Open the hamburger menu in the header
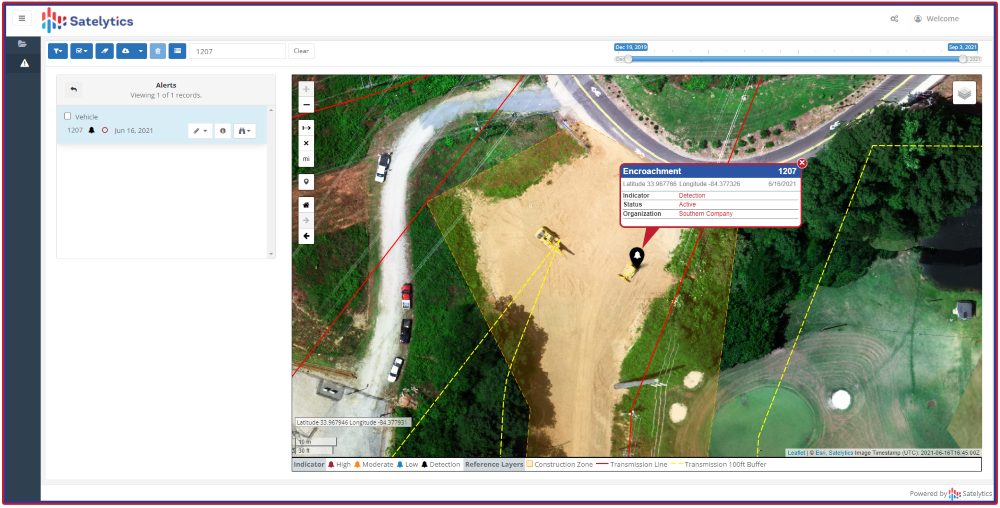1000x508 pixels. pyautogui.click(x=22, y=19)
